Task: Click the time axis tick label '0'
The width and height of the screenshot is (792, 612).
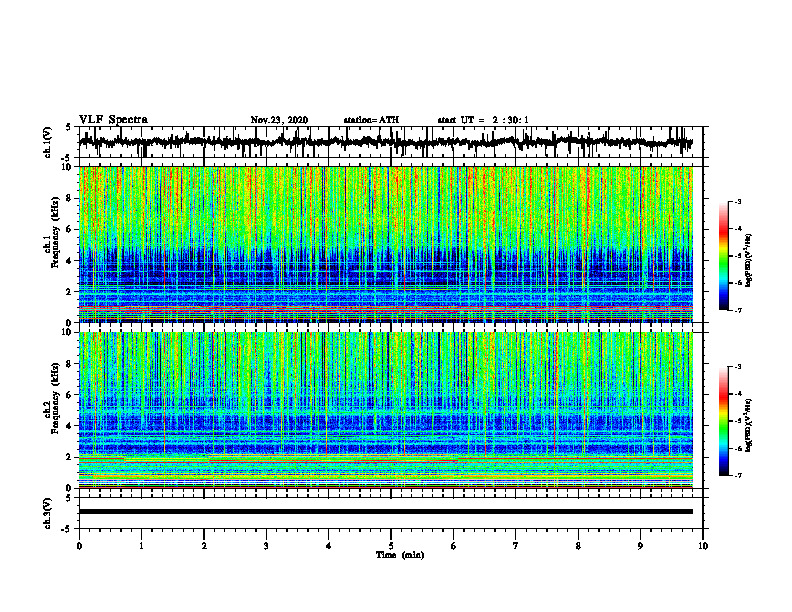Action: [79, 546]
